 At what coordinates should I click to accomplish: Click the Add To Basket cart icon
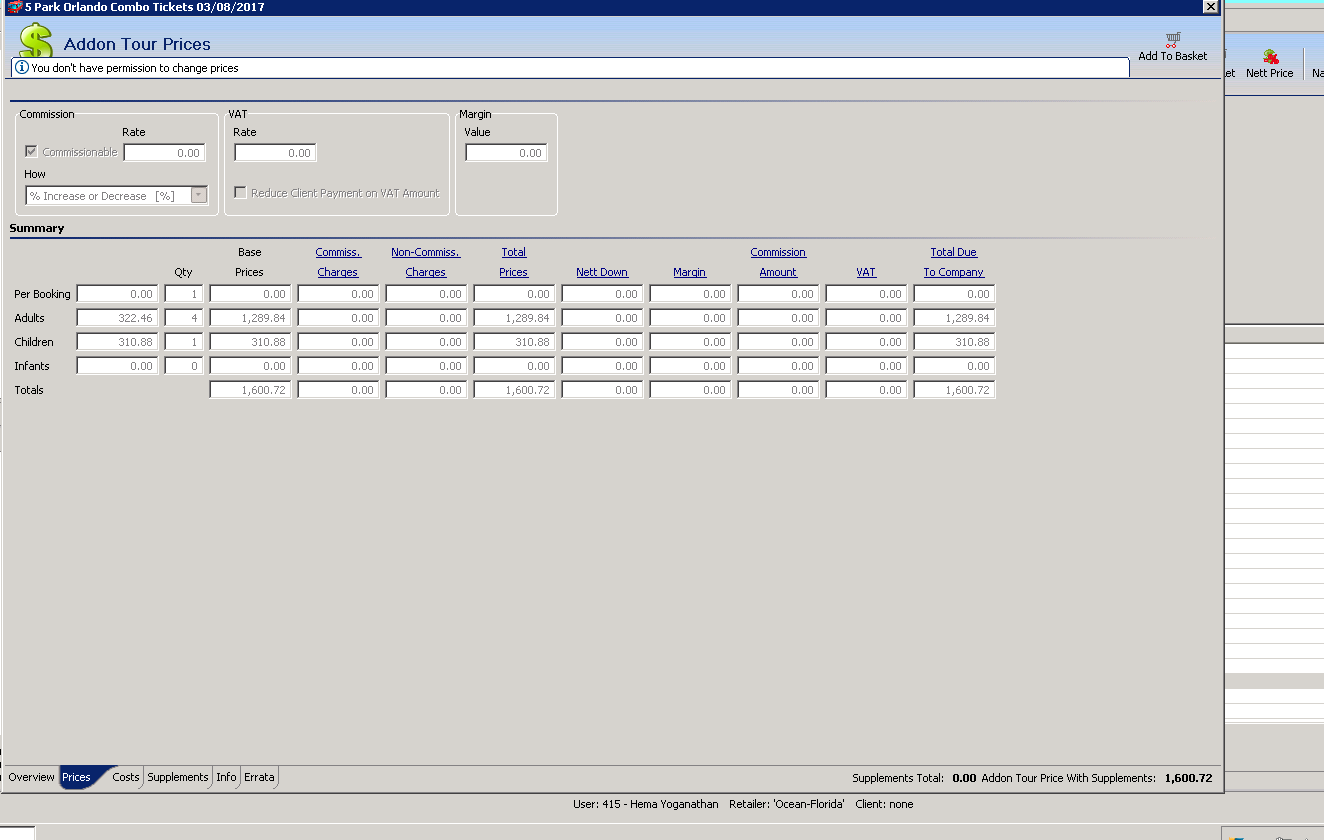click(x=1172, y=40)
